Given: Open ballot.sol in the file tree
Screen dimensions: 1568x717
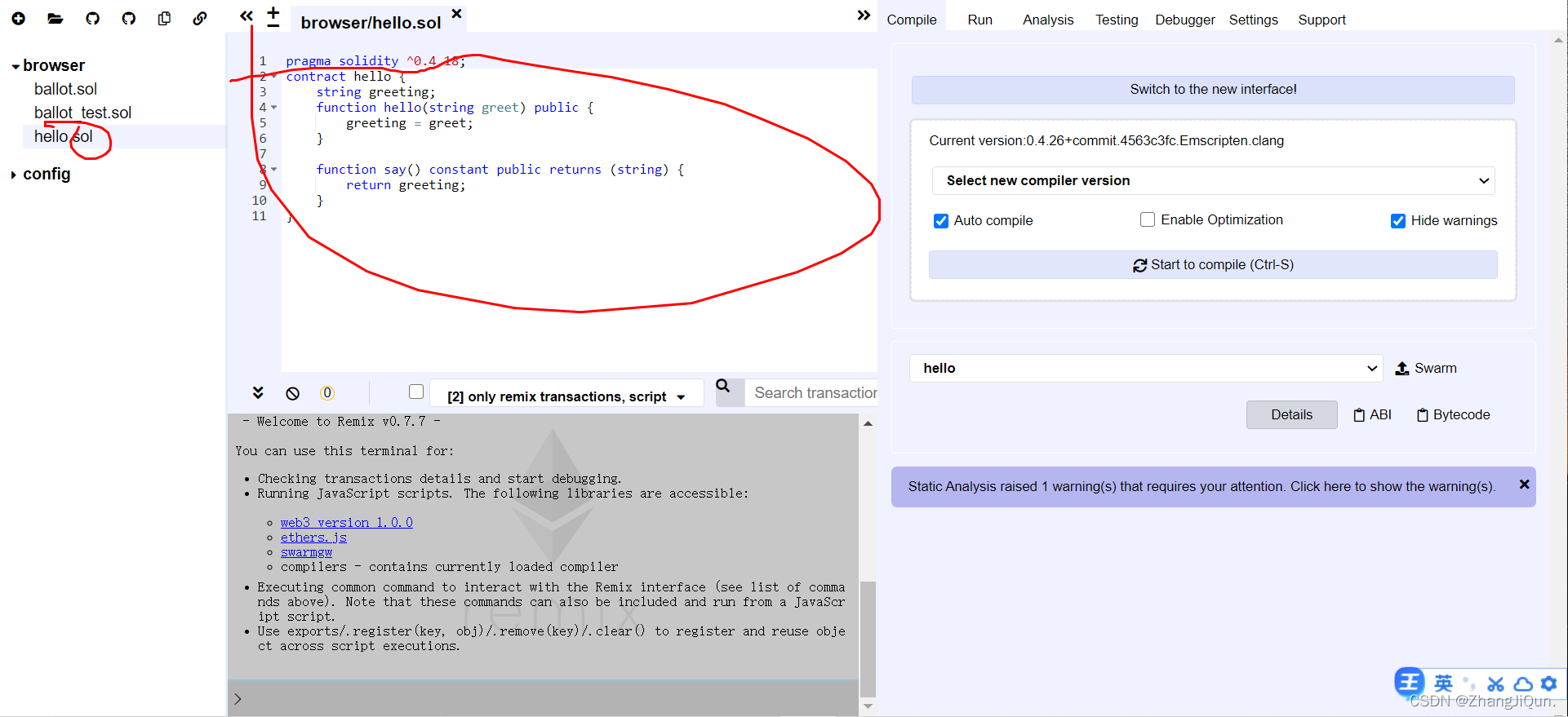Looking at the screenshot, I should [x=65, y=89].
